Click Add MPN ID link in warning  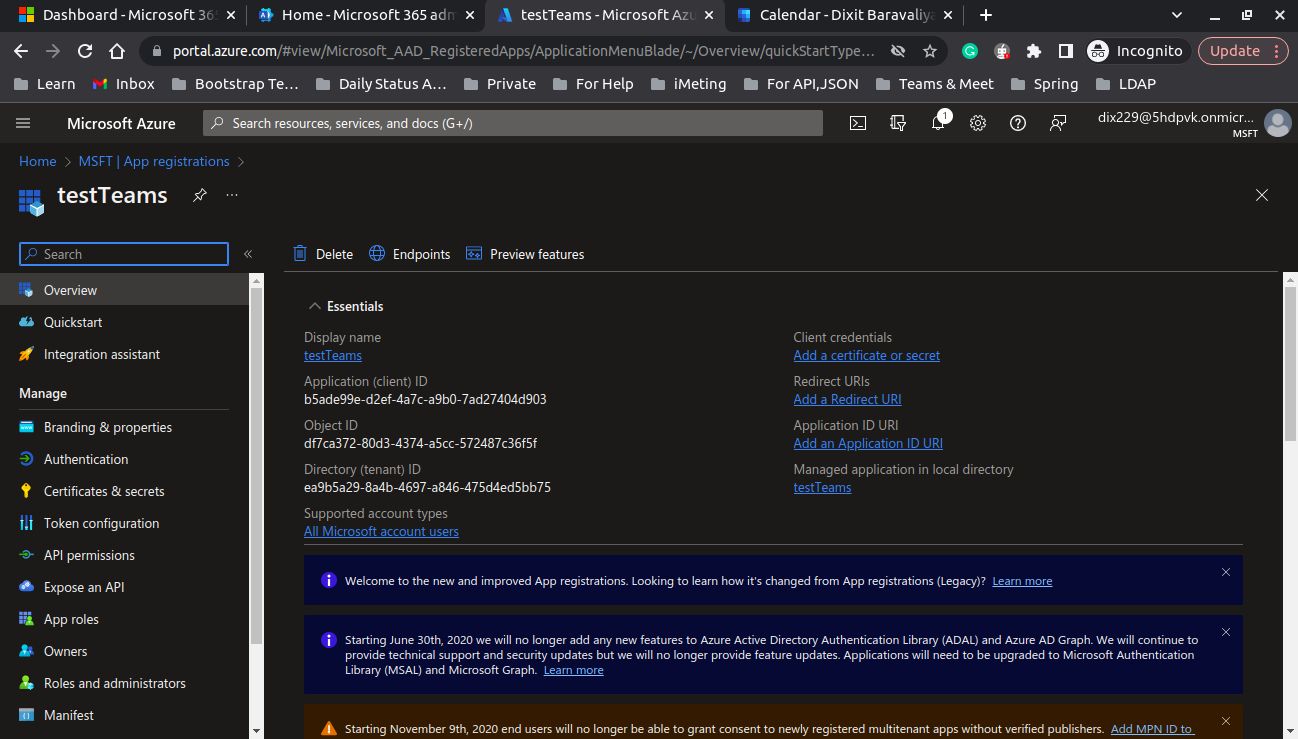pos(1152,729)
